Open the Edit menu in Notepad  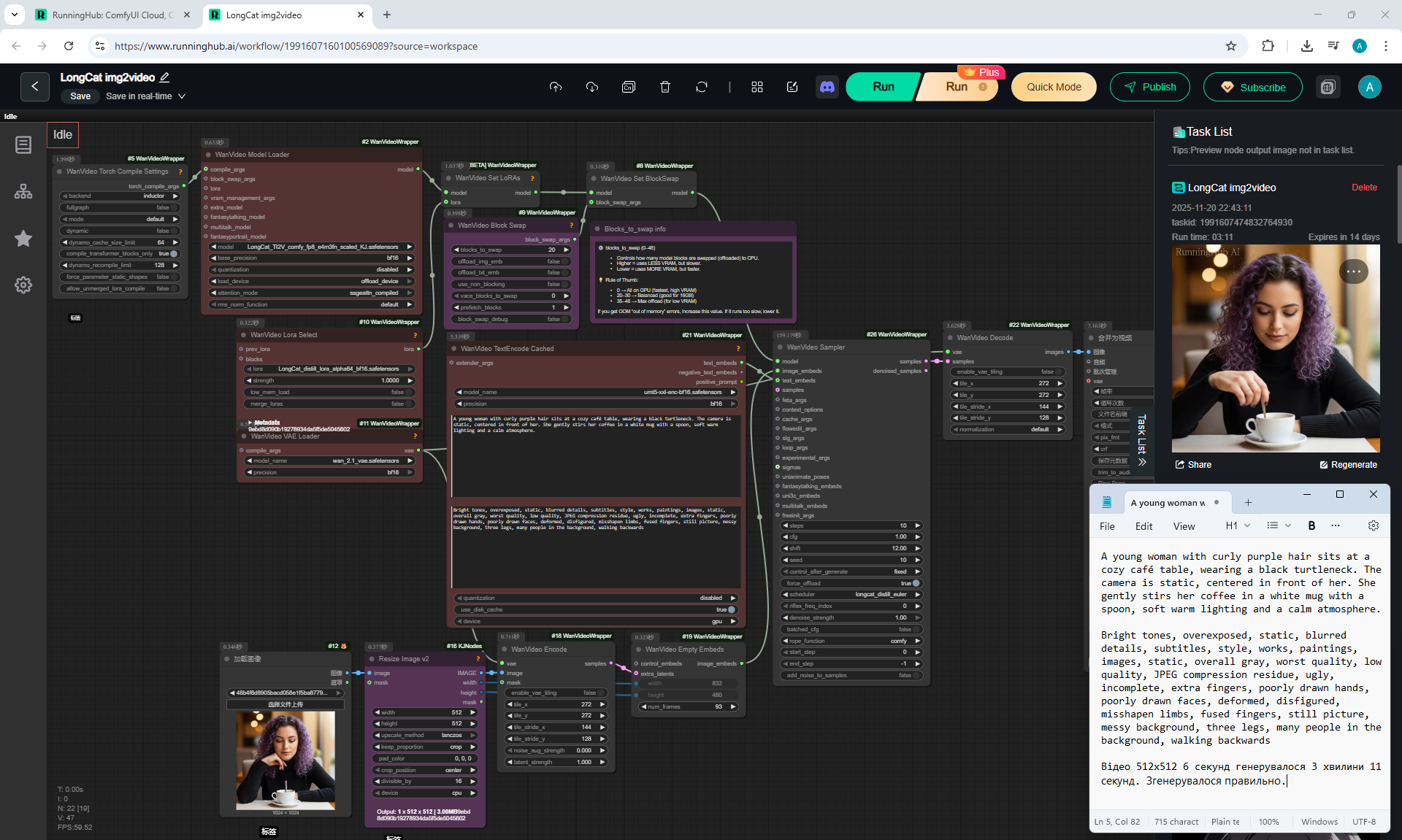click(1144, 526)
